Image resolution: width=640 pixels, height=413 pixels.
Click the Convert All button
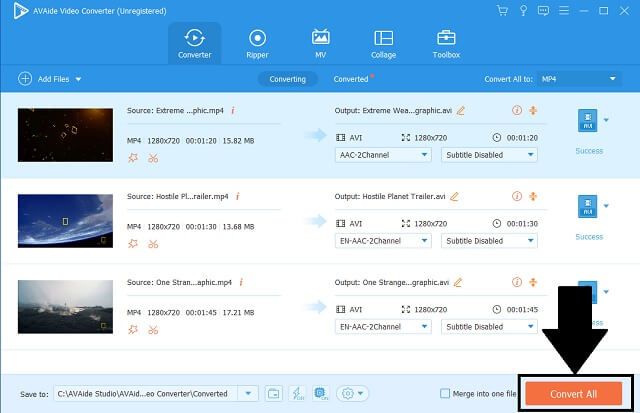[573, 394]
